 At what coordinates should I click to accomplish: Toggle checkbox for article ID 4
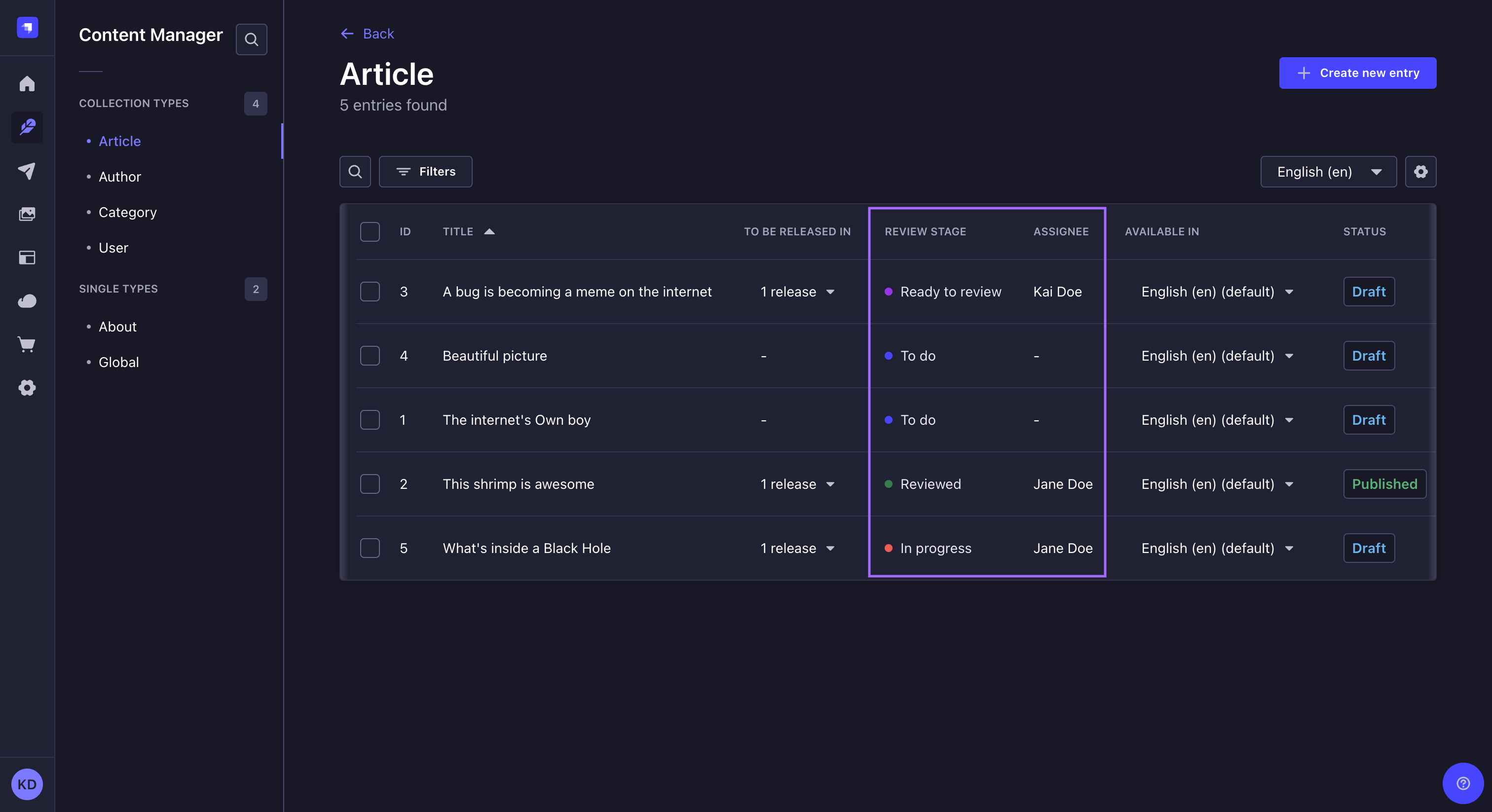tap(370, 355)
